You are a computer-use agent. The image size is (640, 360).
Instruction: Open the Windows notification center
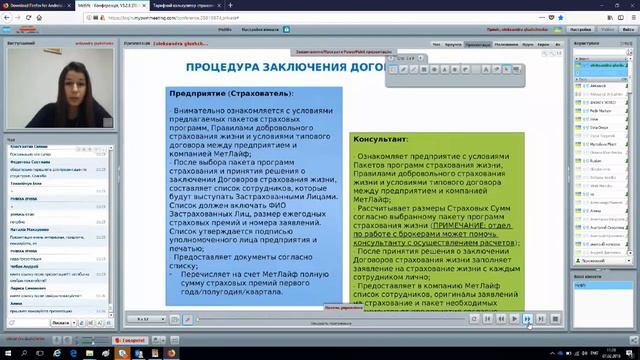[x=629, y=353]
